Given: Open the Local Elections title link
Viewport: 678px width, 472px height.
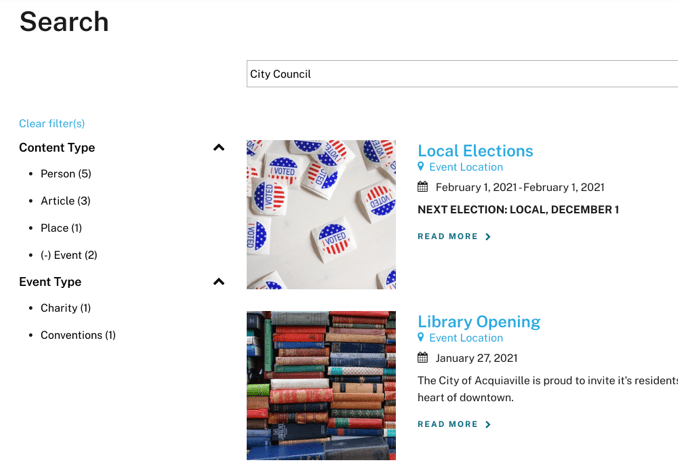Looking at the screenshot, I should tap(475, 151).
